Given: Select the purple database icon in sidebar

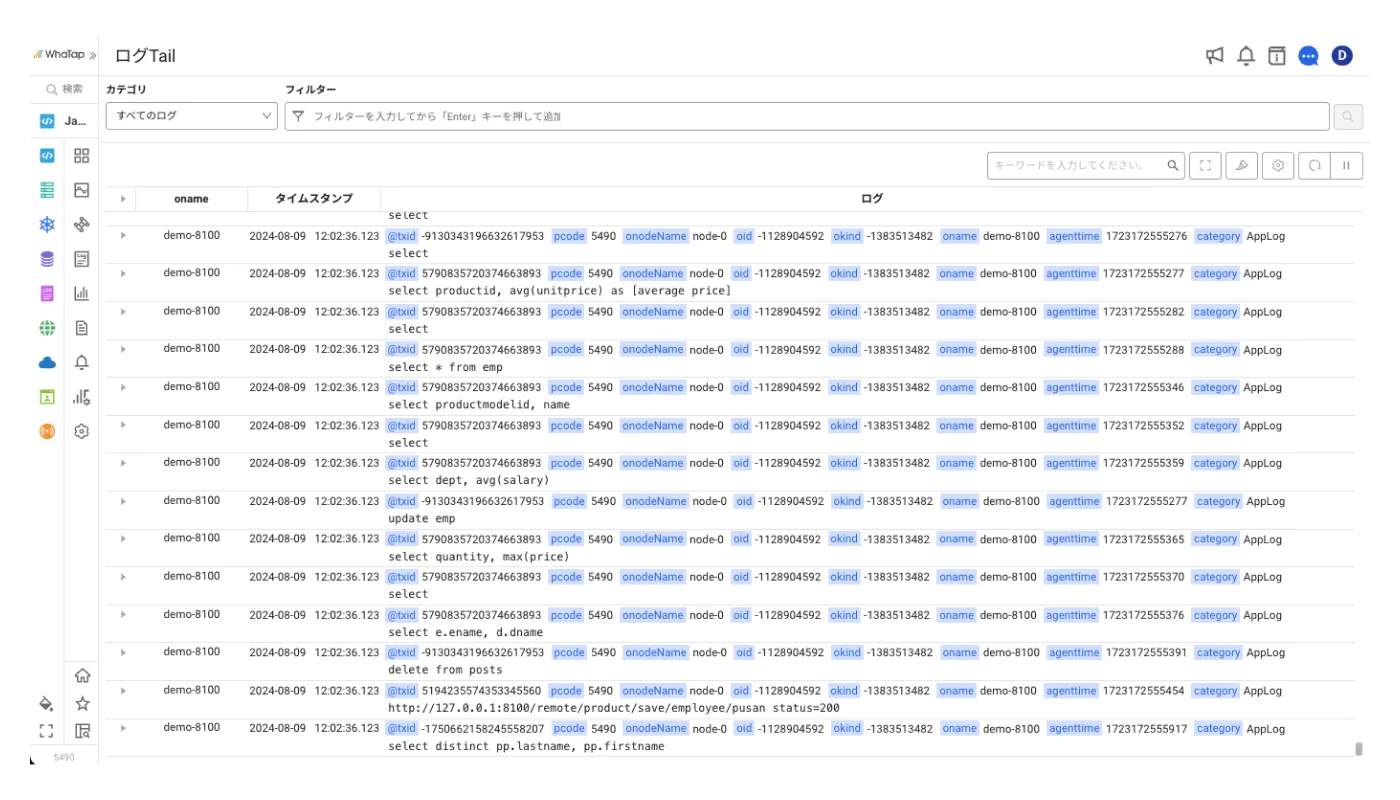Looking at the screenshot, I should click(47, 259).
